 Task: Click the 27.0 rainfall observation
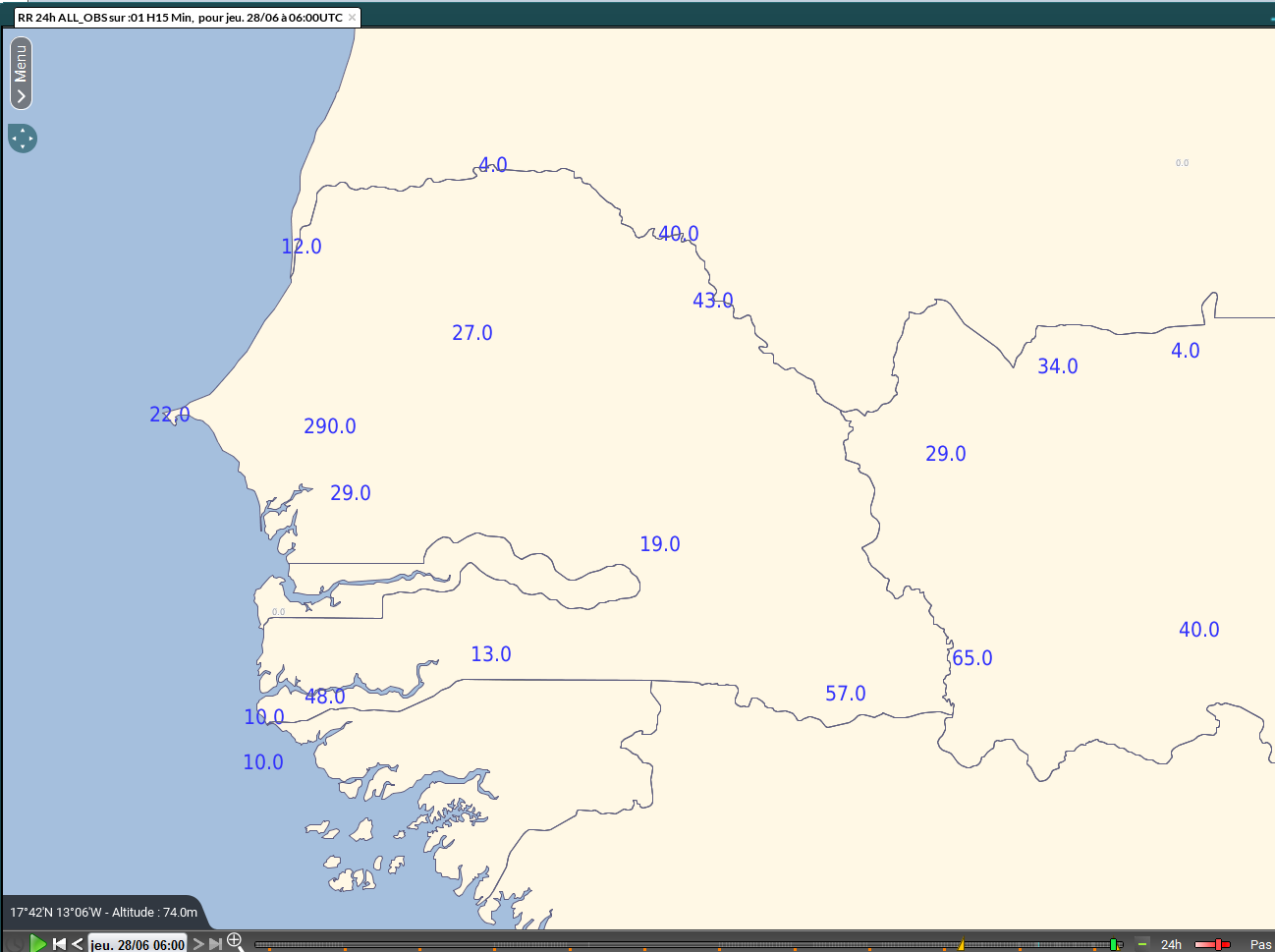click(472, 333)
